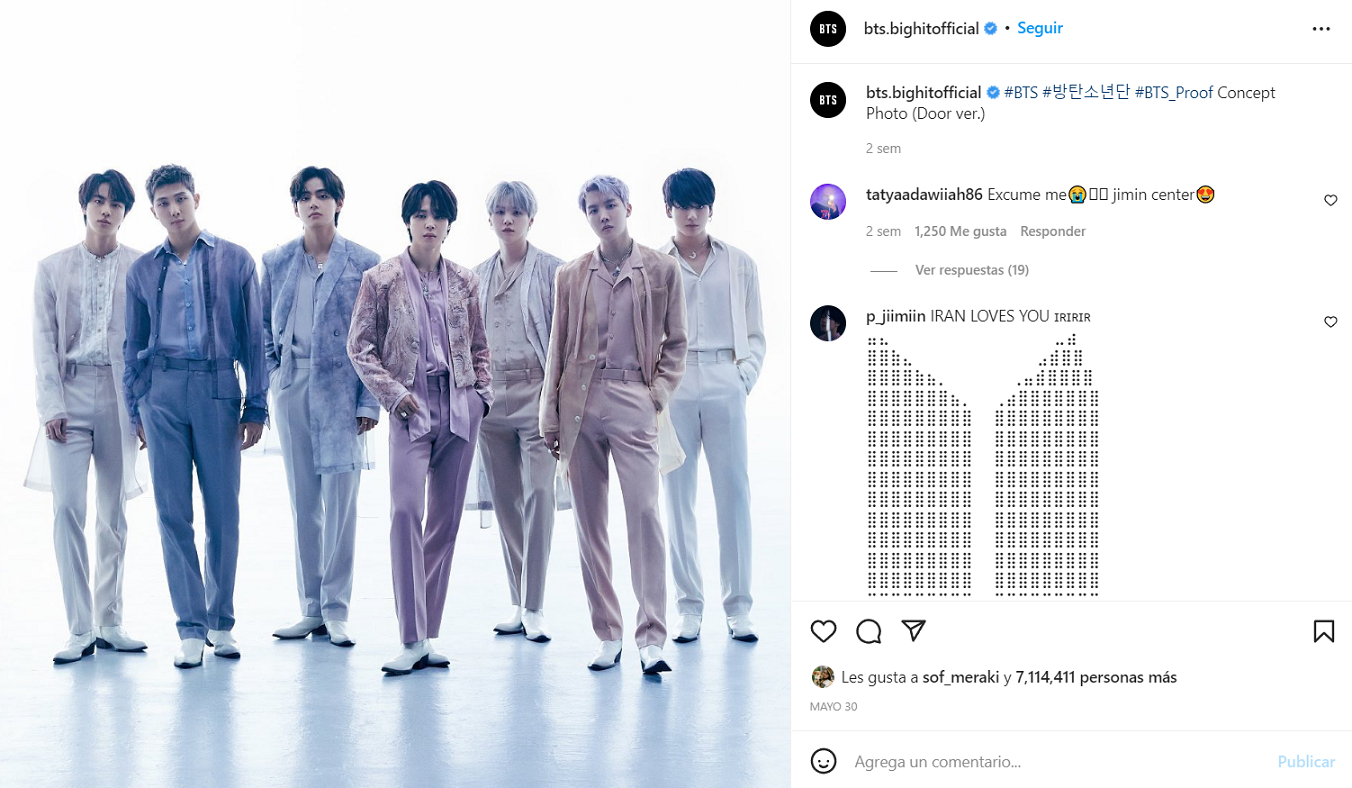Open comments with the speech bubble icon
The height and width of the screenshot is (788, 1352).
point(869,631)
